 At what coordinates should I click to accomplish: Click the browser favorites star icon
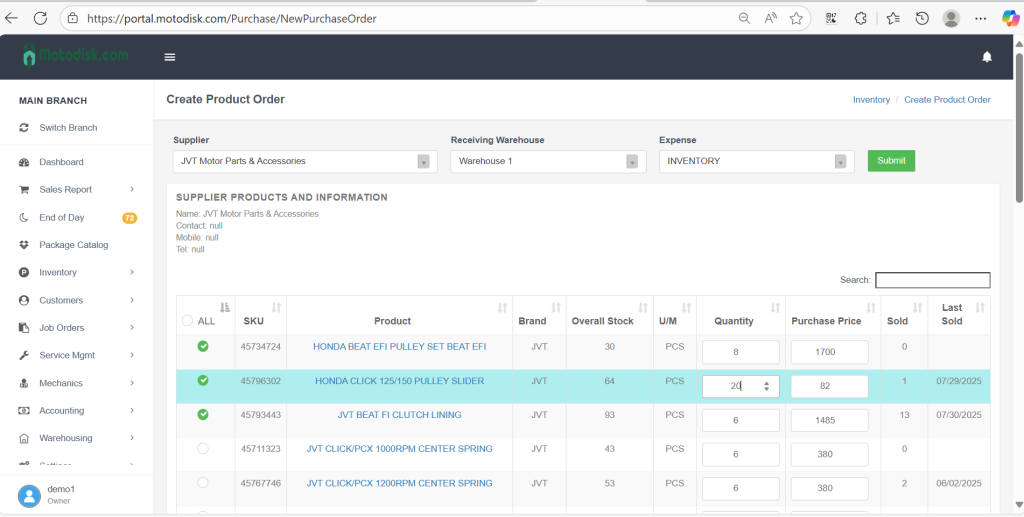pyautogui.click(x=796, y=18)
